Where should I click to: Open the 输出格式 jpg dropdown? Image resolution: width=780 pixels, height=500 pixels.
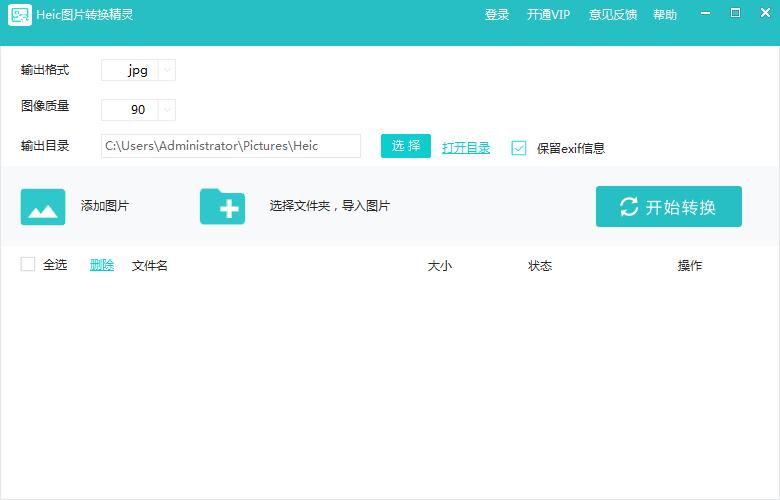point(166,71)
